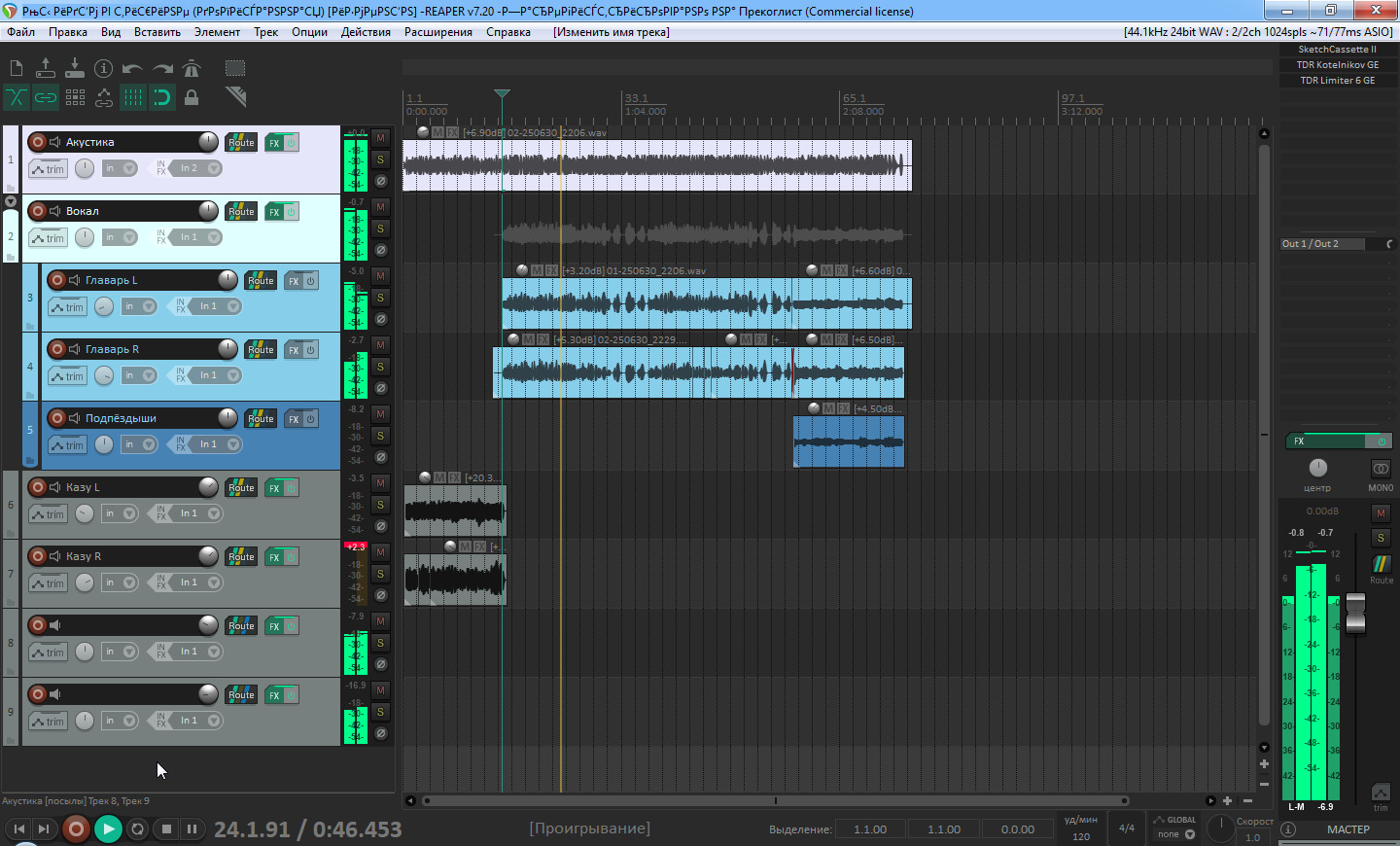Solo the Вокал track

click(x=381, y=229)
